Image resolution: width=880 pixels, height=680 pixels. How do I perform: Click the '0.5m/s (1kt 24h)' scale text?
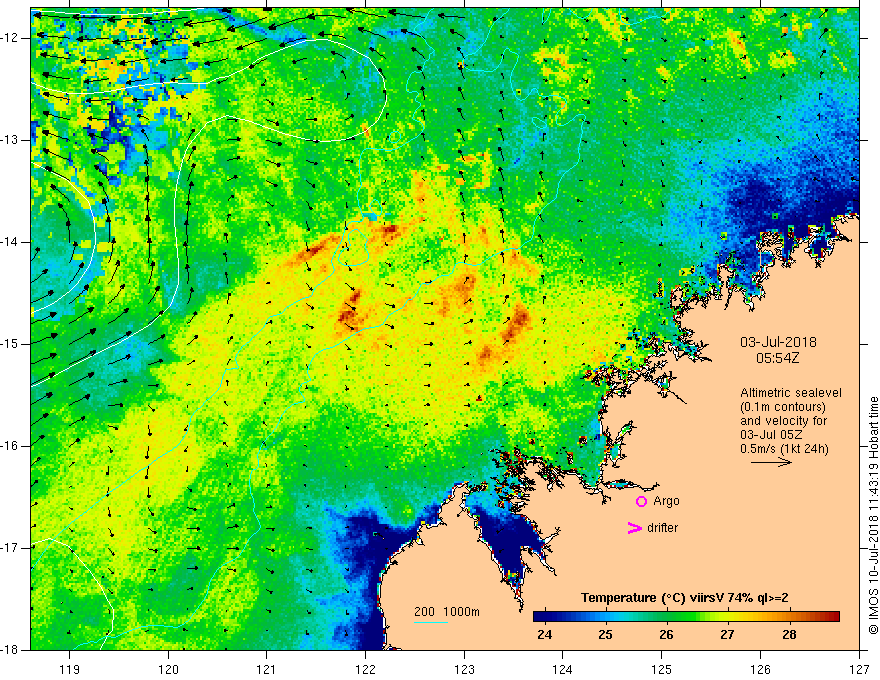[784, 449]
